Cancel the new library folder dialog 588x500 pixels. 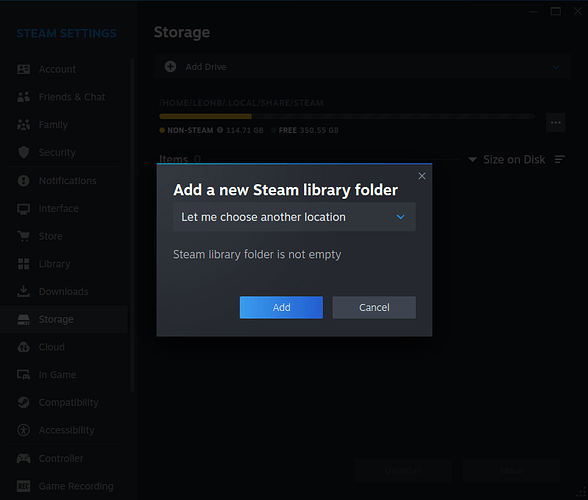pyautogui.click(x=374, y=307)
